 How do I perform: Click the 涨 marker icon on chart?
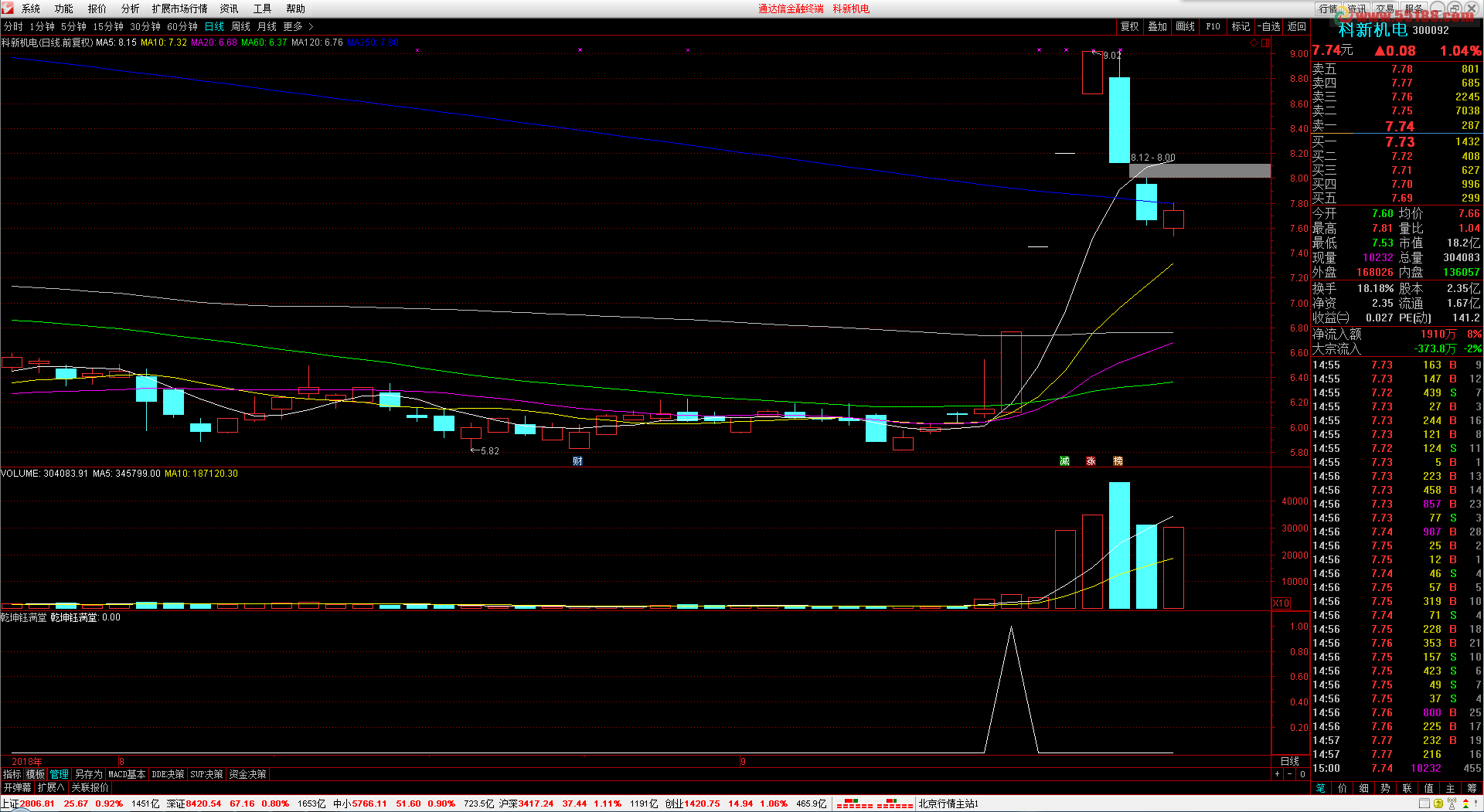pos(1091,461)
